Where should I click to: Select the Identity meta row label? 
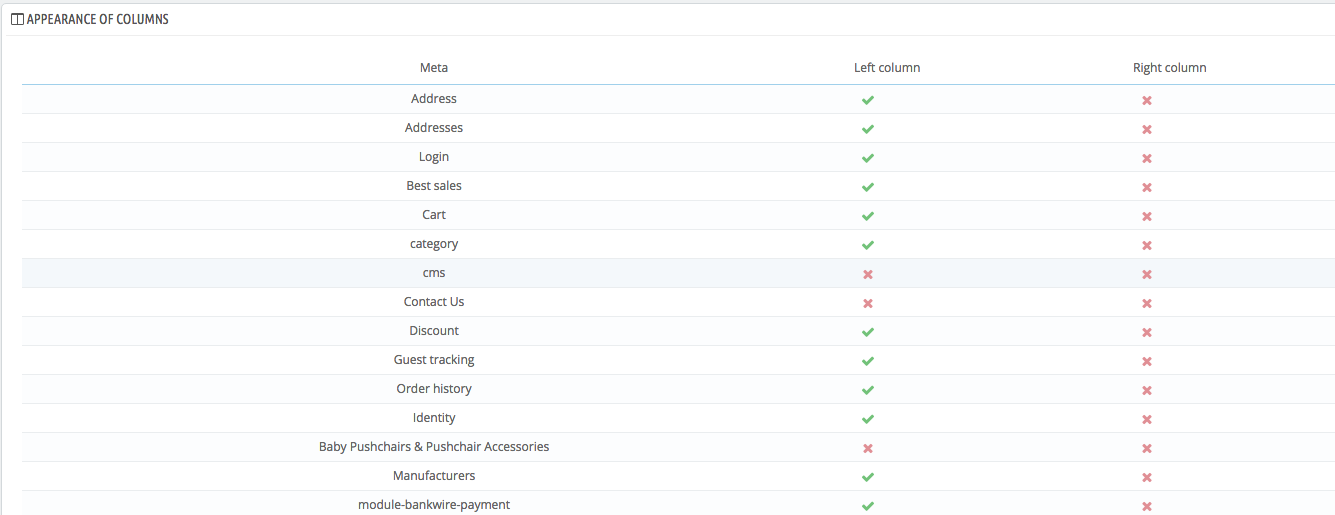point(434,418)
